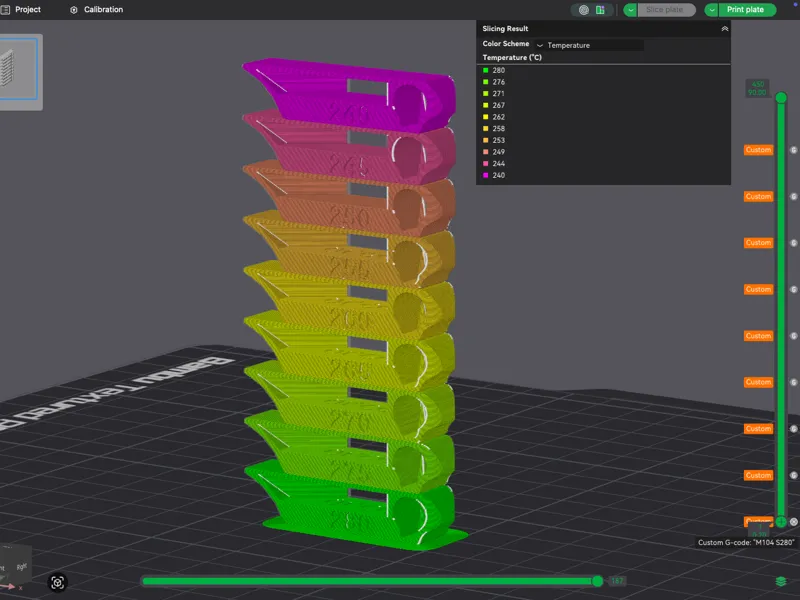Viewport: 800px width, 600px height.
Task: Remove the custom G-code with the X icon
Action: [x=794, y=521]
